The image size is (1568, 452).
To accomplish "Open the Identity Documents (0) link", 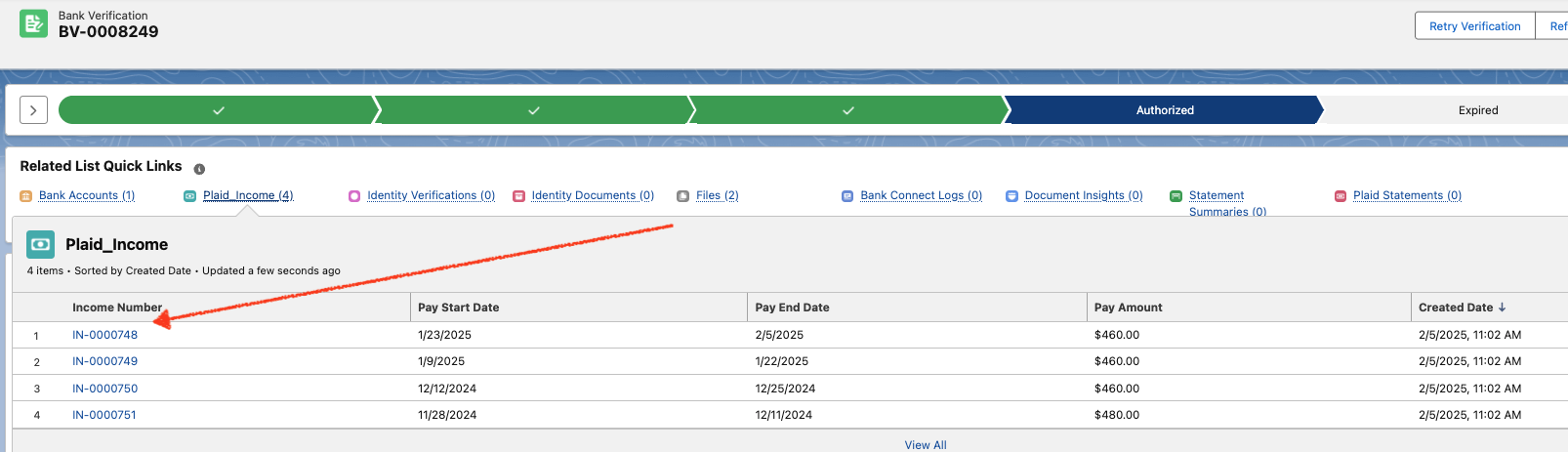I will pos(593,195).
